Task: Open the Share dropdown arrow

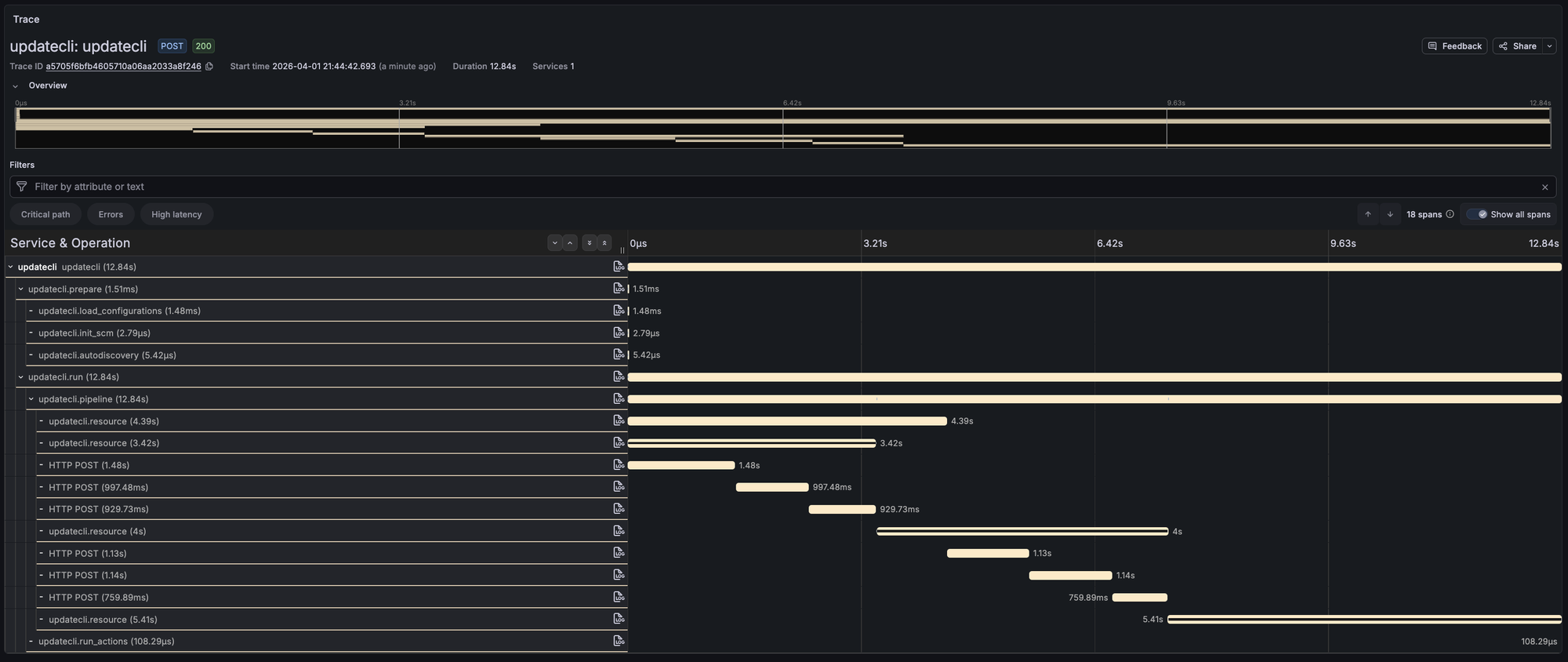Action: [1549, 46]
